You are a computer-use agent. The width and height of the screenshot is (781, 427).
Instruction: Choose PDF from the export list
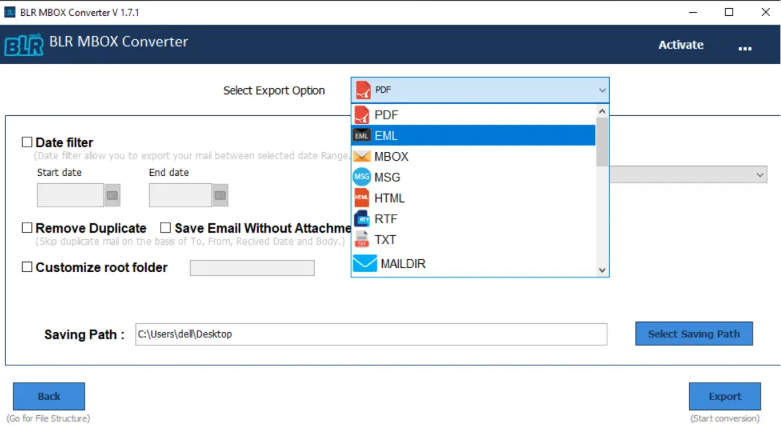(473, 115)
